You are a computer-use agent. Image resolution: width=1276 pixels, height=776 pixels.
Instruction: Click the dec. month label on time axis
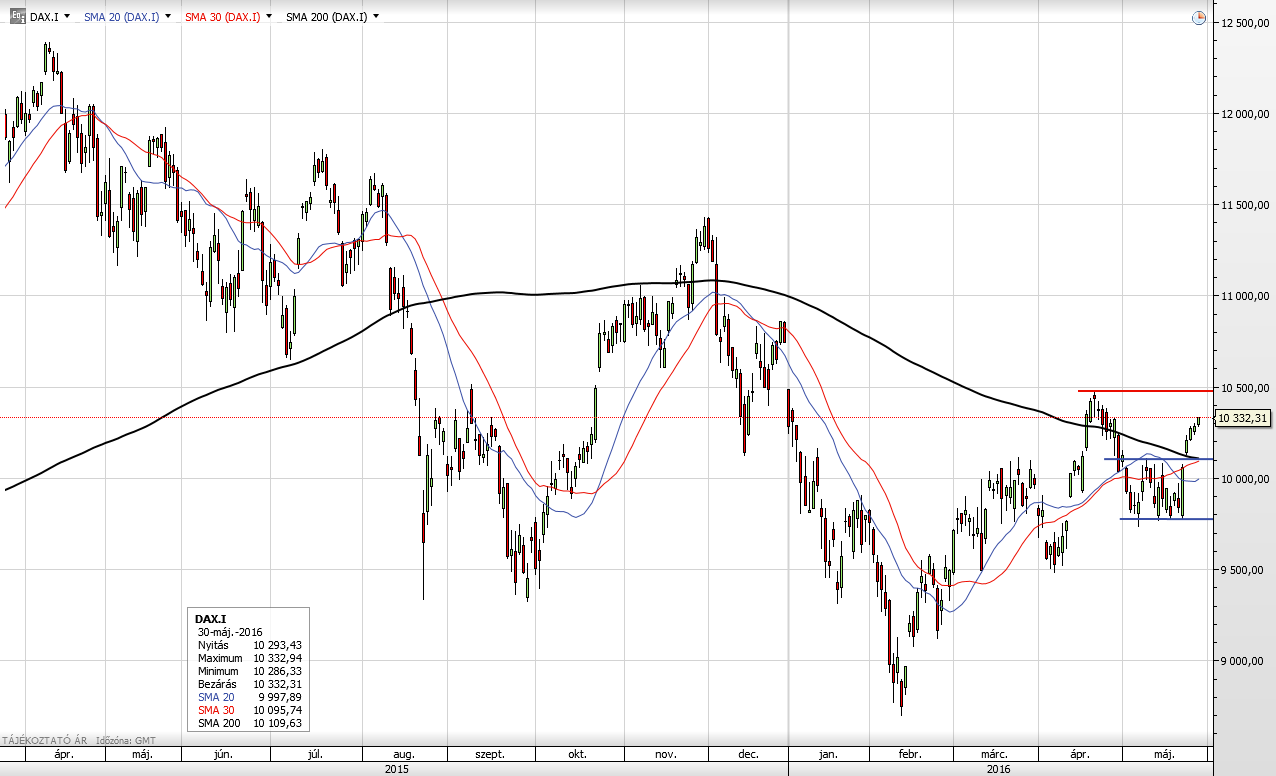click(x=748, y=755)
